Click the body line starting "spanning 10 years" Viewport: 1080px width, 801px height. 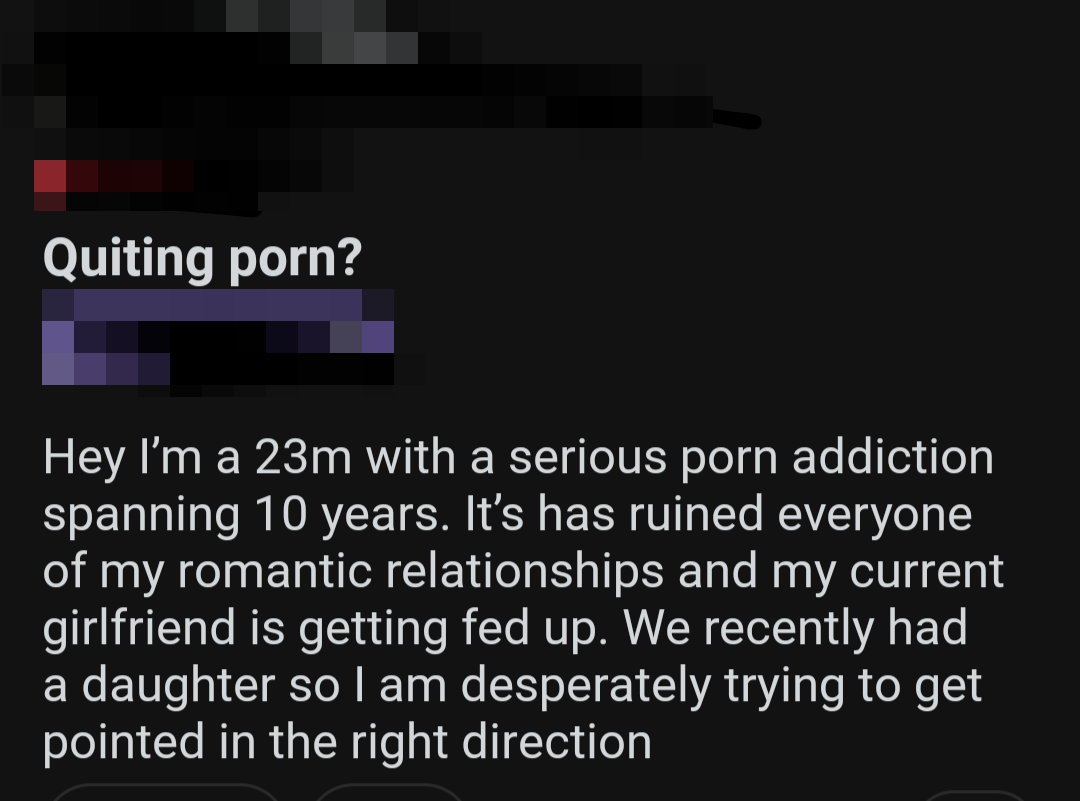(507, 514)
